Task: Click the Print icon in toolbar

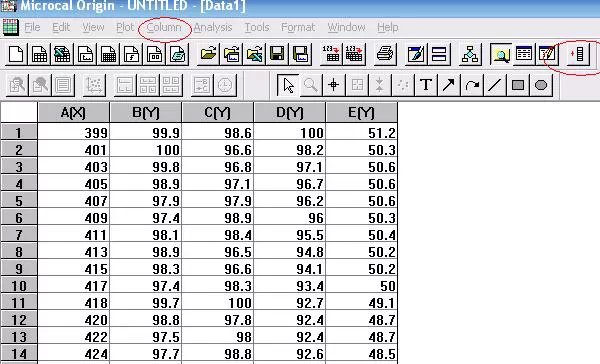Action: pyautogui.click(x=385, y=54)
